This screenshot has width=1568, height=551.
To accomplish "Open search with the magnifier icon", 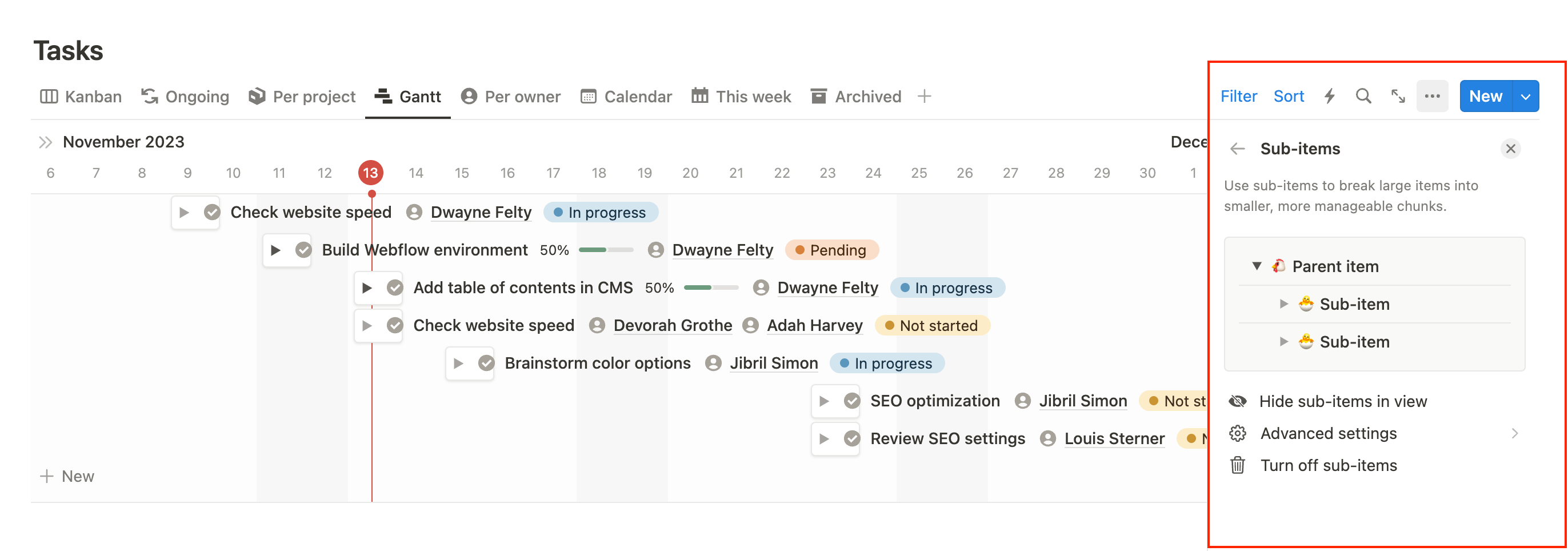I will coord(1363,96).
